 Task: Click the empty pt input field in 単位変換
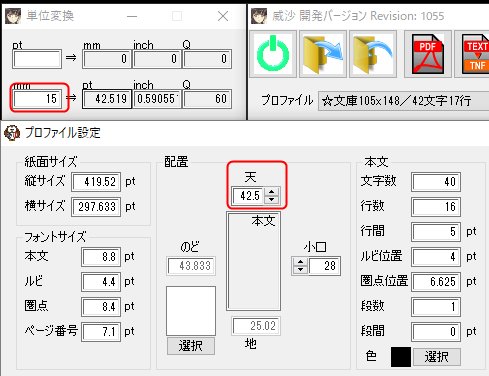37,59
